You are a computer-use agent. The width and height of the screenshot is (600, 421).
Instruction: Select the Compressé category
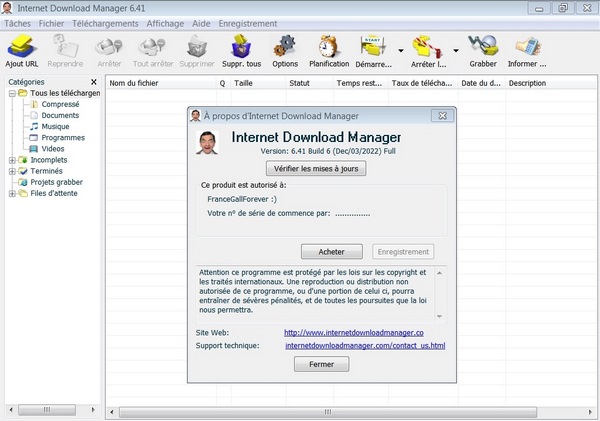coord(60,104)
